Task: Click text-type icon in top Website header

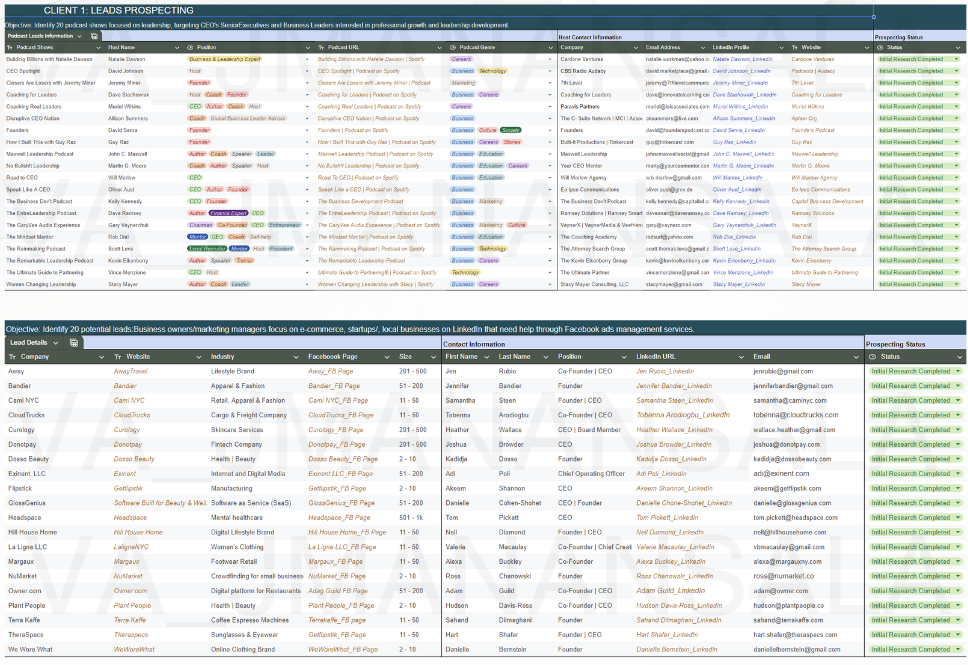Action: (795, 48)
